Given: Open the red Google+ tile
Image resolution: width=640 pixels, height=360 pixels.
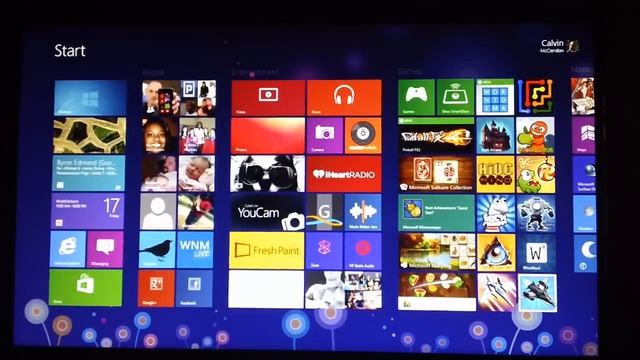Looking at the screenshot, I should pos(156,288).
